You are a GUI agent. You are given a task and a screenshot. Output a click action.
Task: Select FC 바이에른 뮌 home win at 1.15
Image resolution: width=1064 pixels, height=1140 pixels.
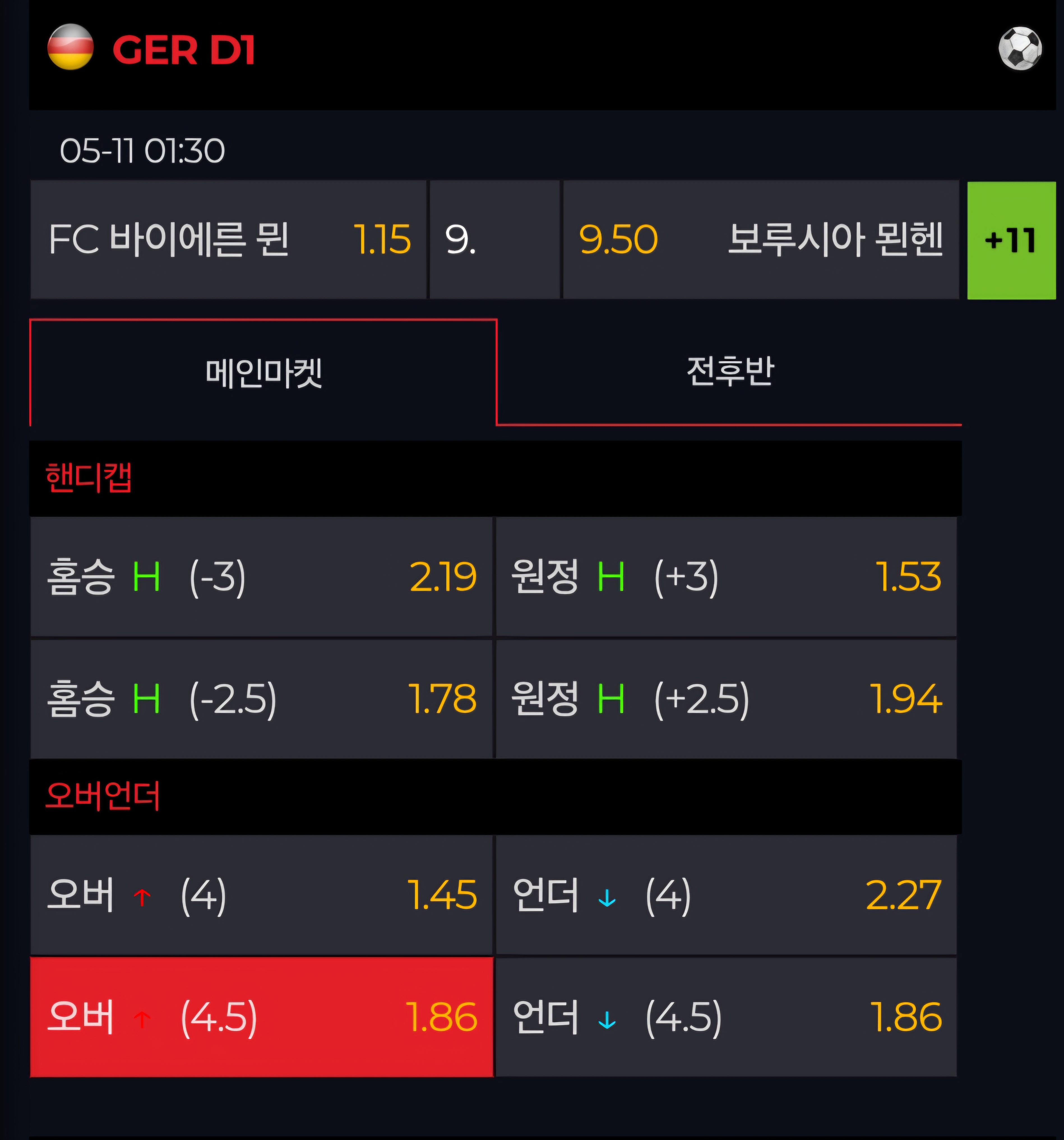pos(228,240)
